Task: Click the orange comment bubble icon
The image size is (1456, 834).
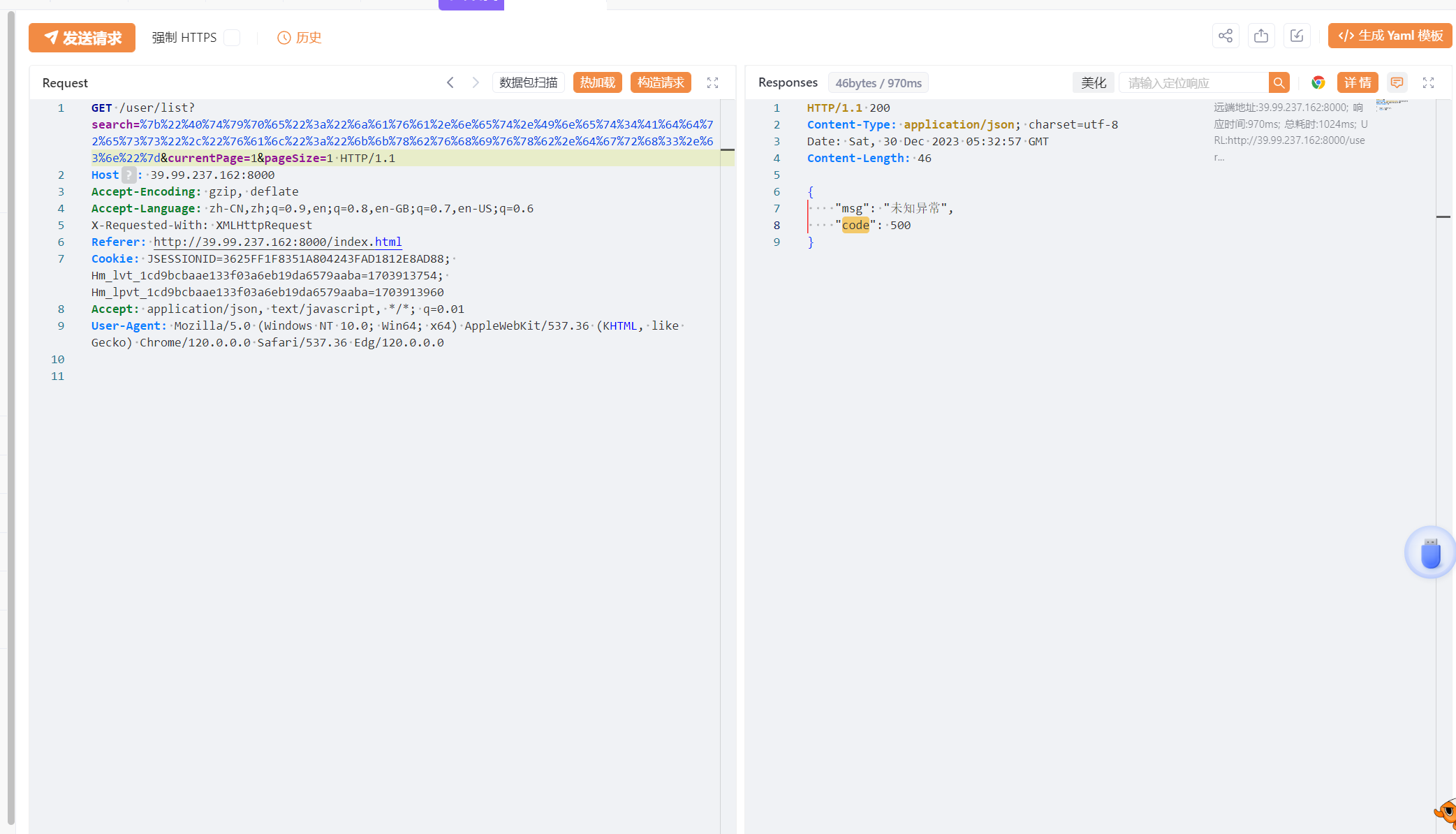Action: (1397, 83)
